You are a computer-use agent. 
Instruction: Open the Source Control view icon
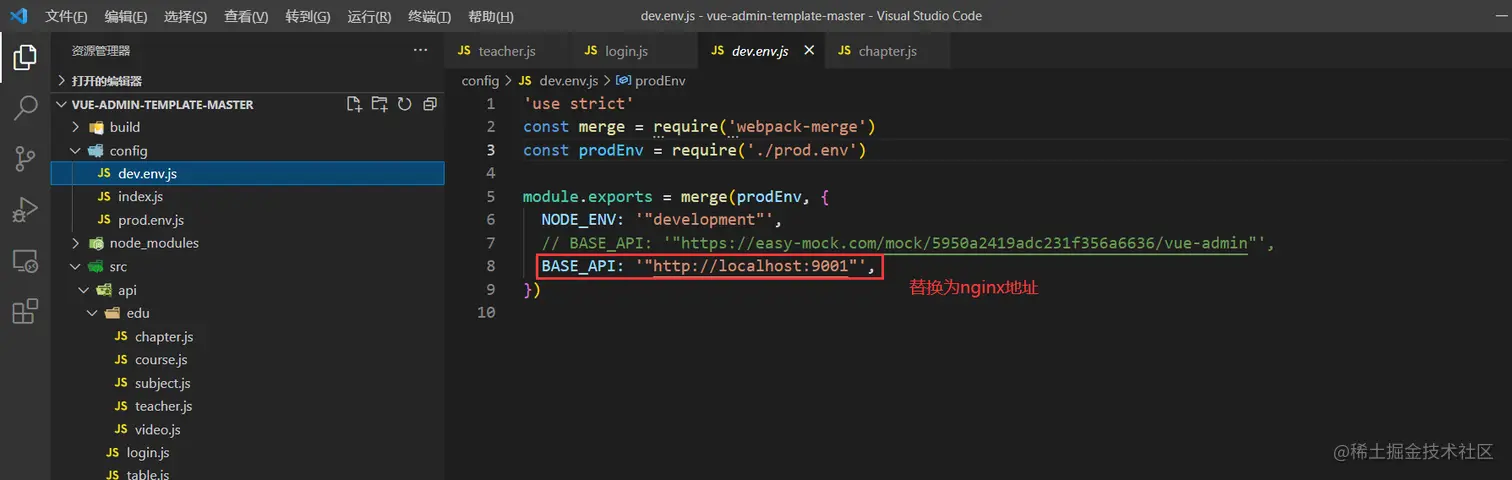tap(25, 159)
